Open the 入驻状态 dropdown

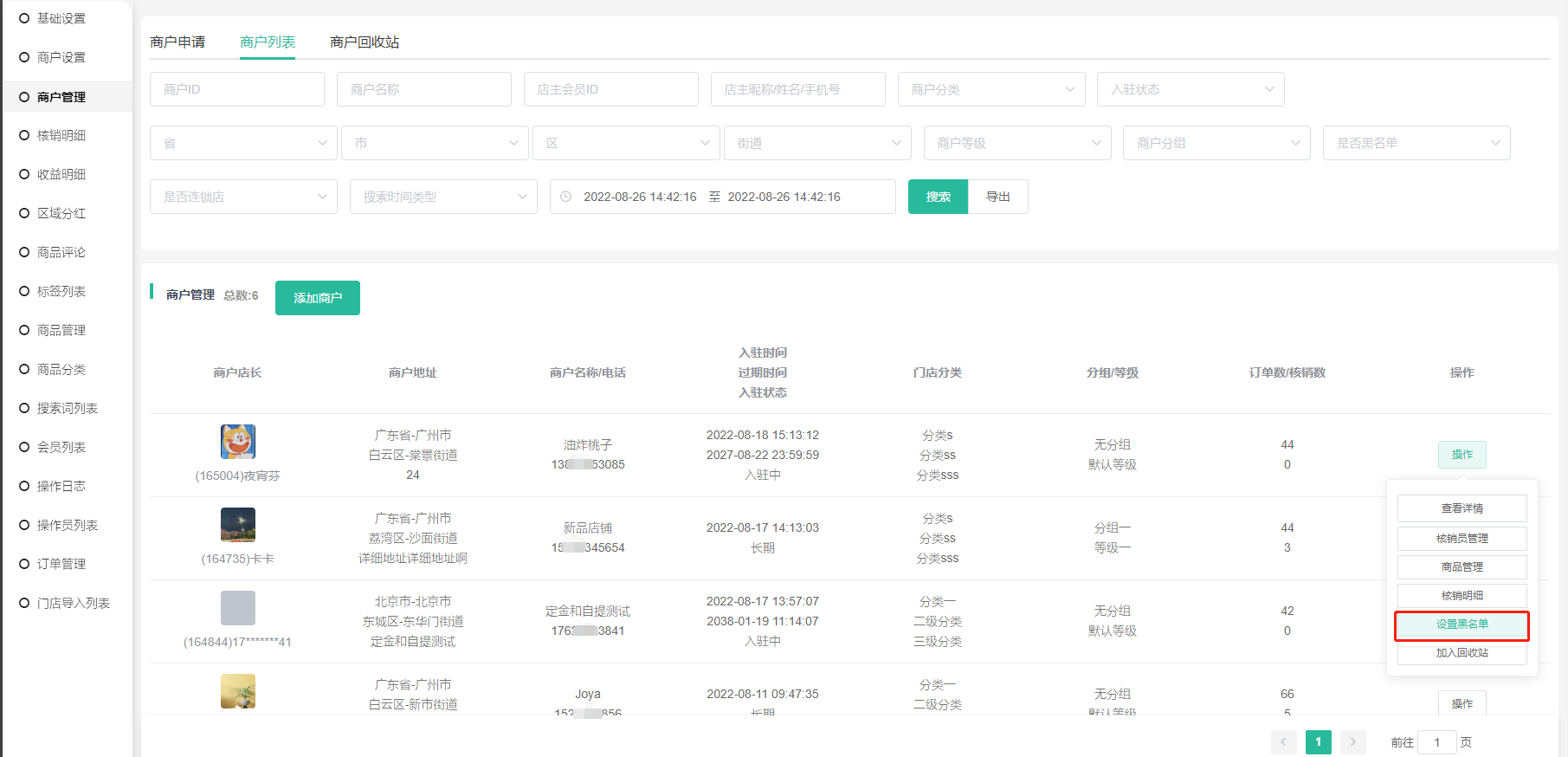click(x=1190, y=89)
